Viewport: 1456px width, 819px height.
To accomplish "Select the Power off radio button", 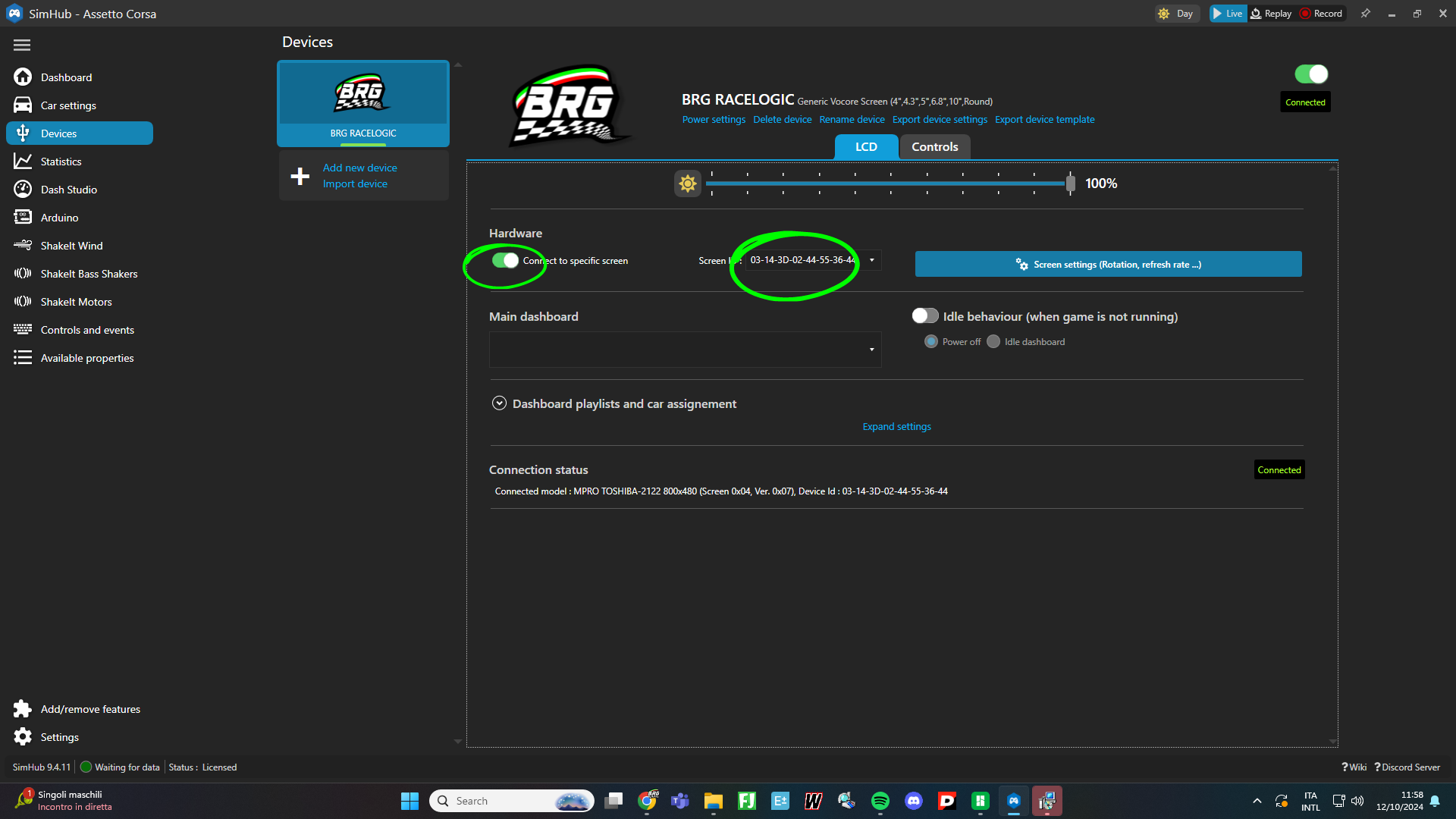I will click(x=931, y=342).
